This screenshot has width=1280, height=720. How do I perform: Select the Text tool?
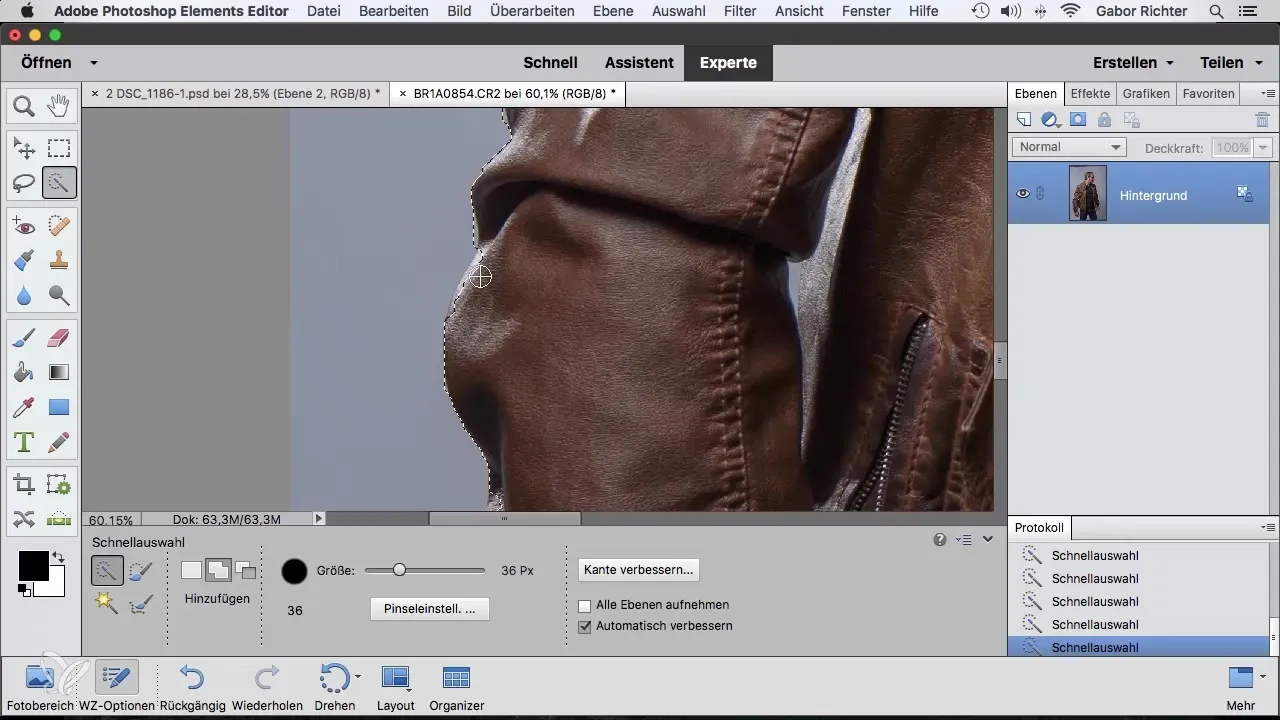point(24,441)
